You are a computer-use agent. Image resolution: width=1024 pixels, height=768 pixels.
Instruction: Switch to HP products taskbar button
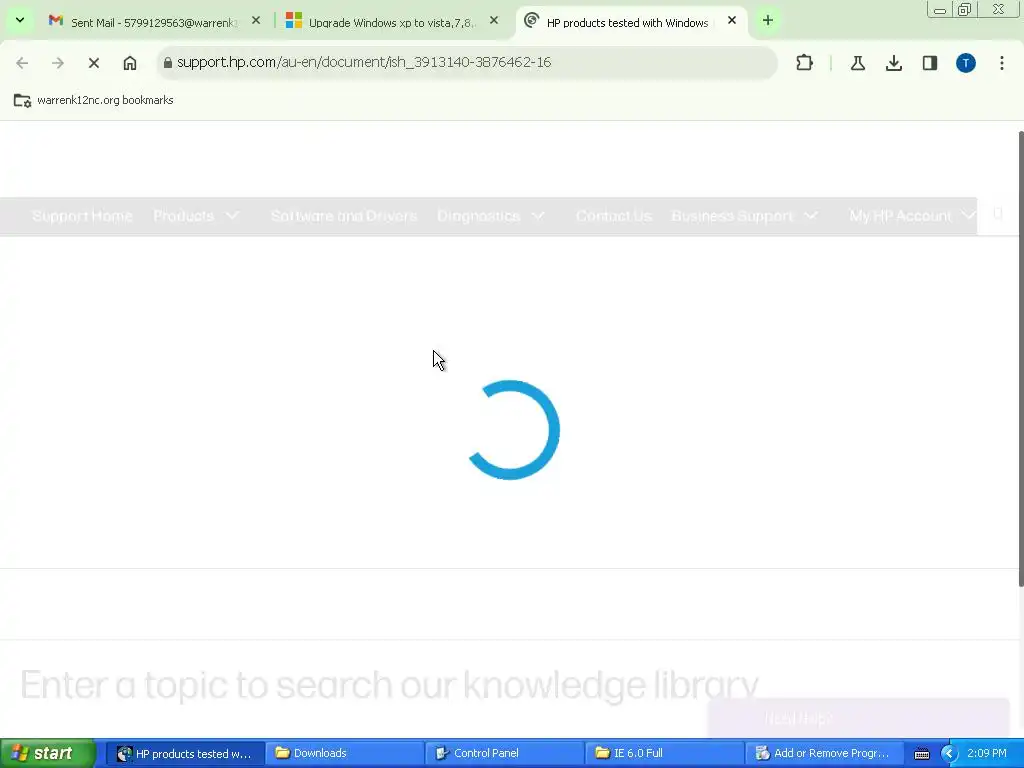click(186, 754)
